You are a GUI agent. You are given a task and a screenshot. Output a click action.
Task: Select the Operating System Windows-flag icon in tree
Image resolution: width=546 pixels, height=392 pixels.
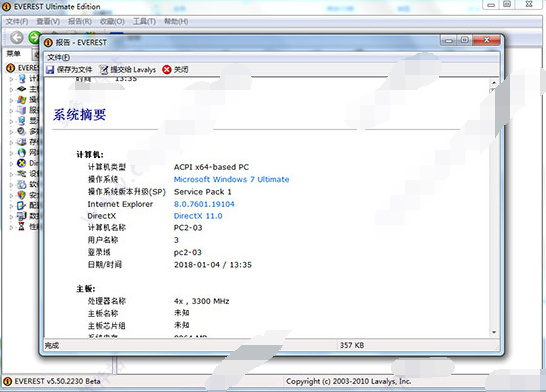[22, 100]
